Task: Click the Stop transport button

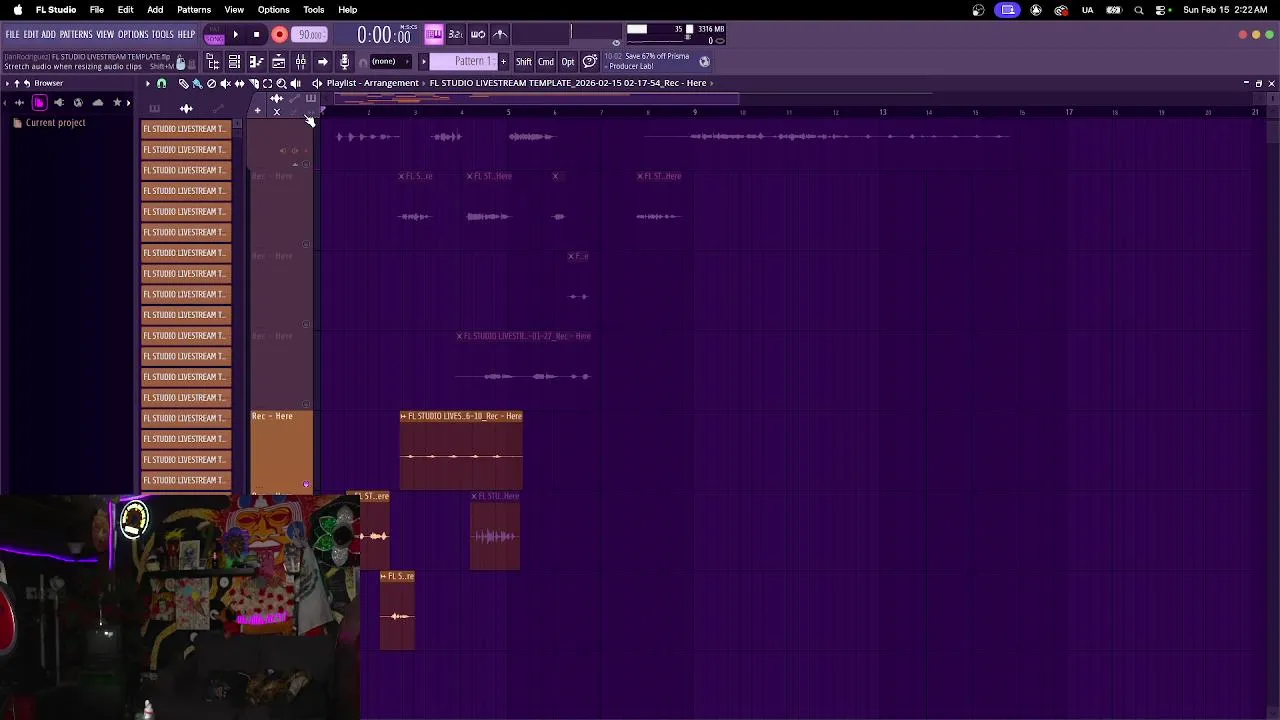Action: [256, 34]
